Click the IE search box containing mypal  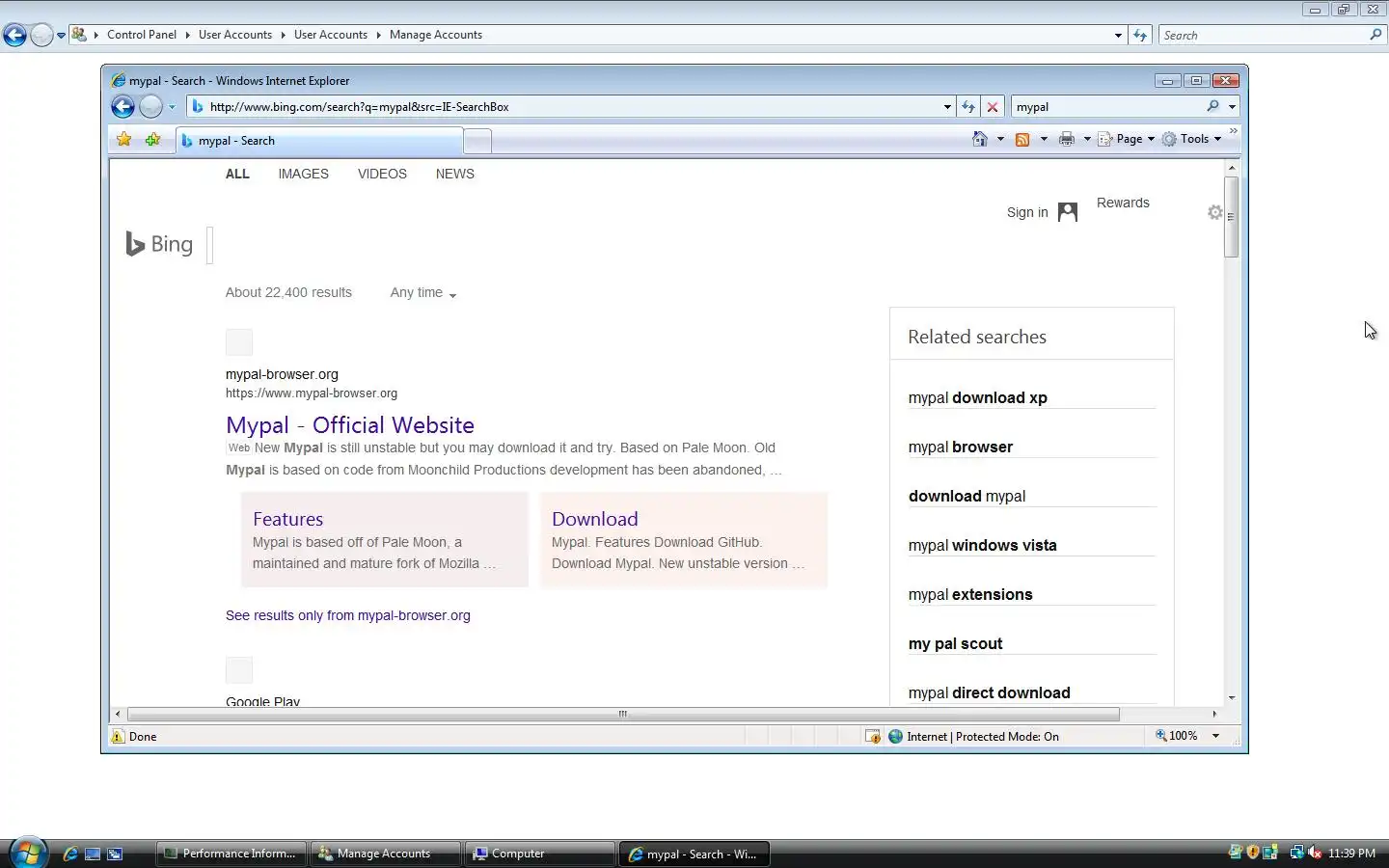click(1107, 107)
